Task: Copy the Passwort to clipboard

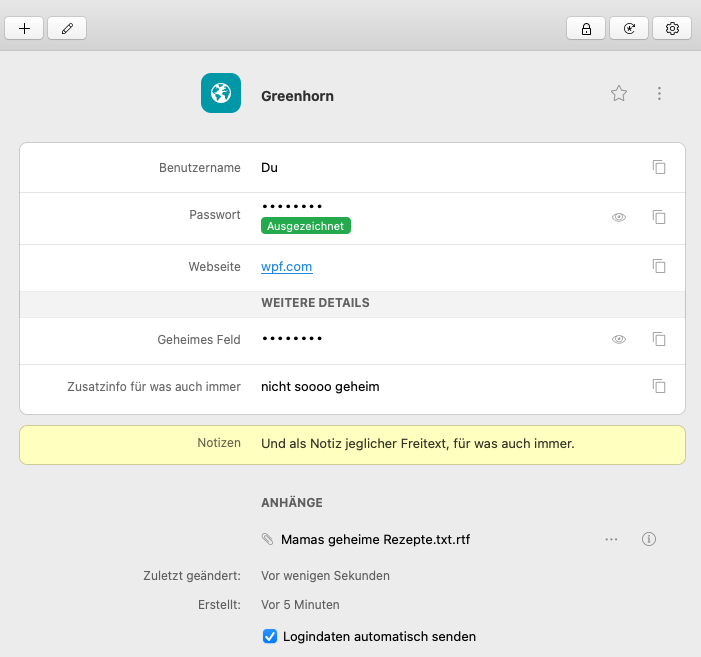Action: (659, 216)
